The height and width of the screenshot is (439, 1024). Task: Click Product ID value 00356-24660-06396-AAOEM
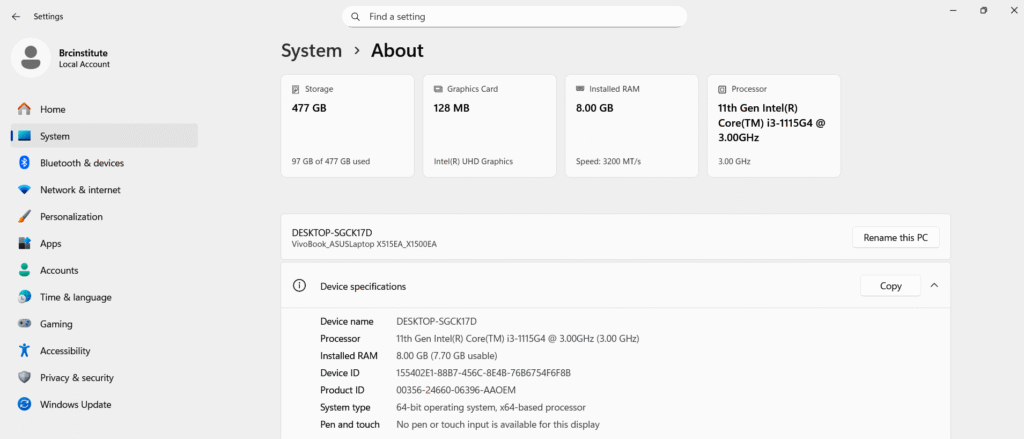456,390
